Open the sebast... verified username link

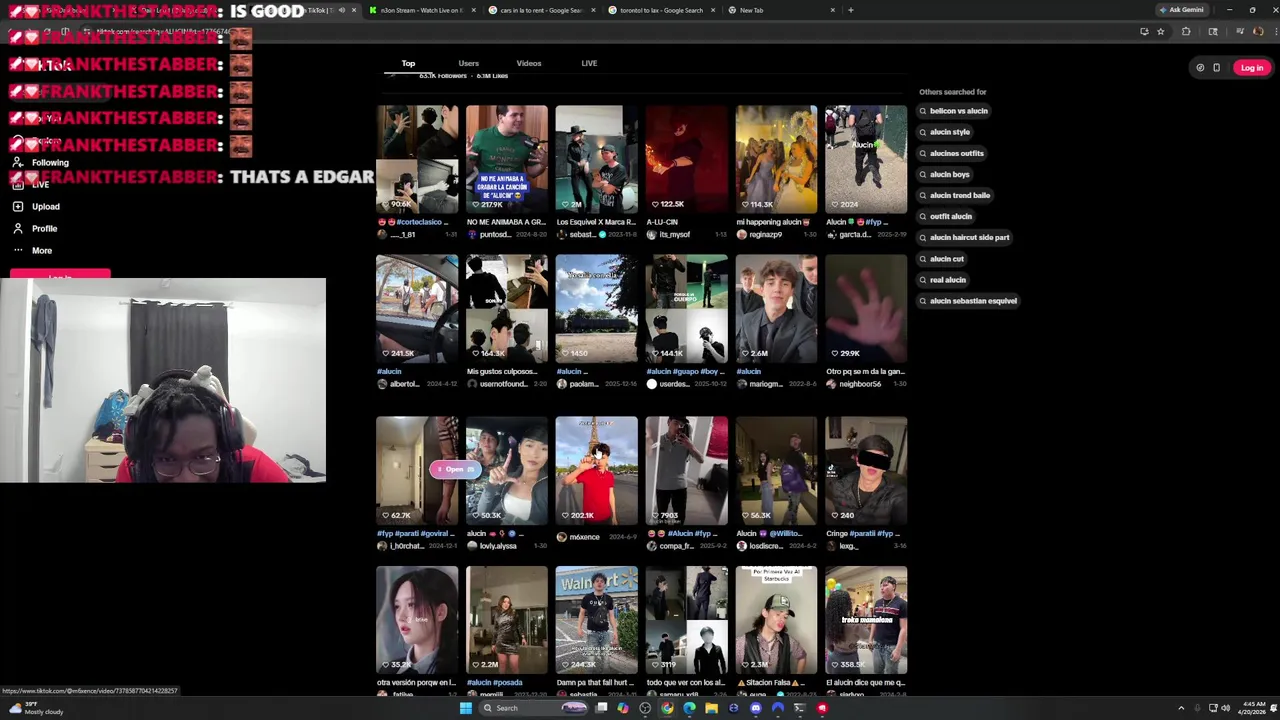(581, 234)
